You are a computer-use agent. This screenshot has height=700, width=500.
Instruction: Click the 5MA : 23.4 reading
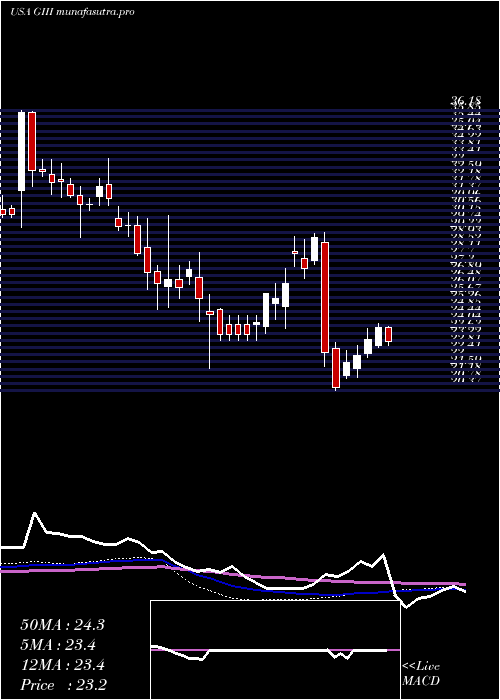click(59, 645)
